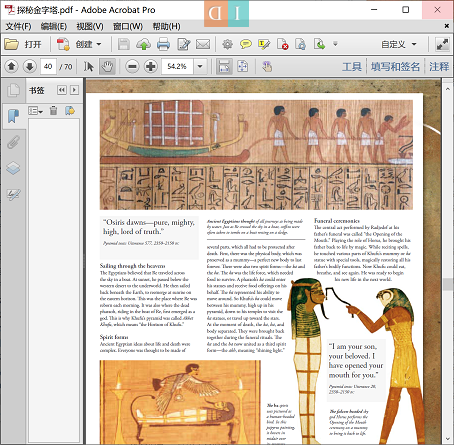Close the document with small x
Viewport: 454px width, 445px height.
(447, 26)
